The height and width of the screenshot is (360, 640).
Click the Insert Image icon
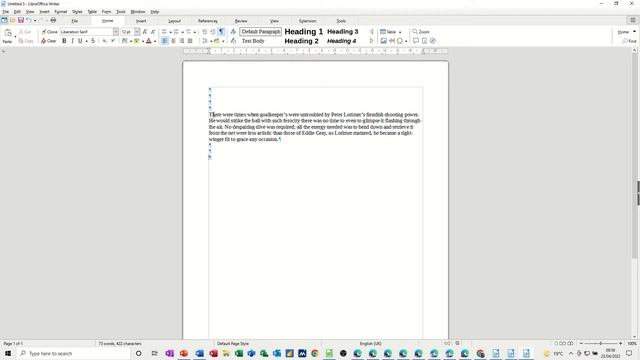[x=383, y=41]
